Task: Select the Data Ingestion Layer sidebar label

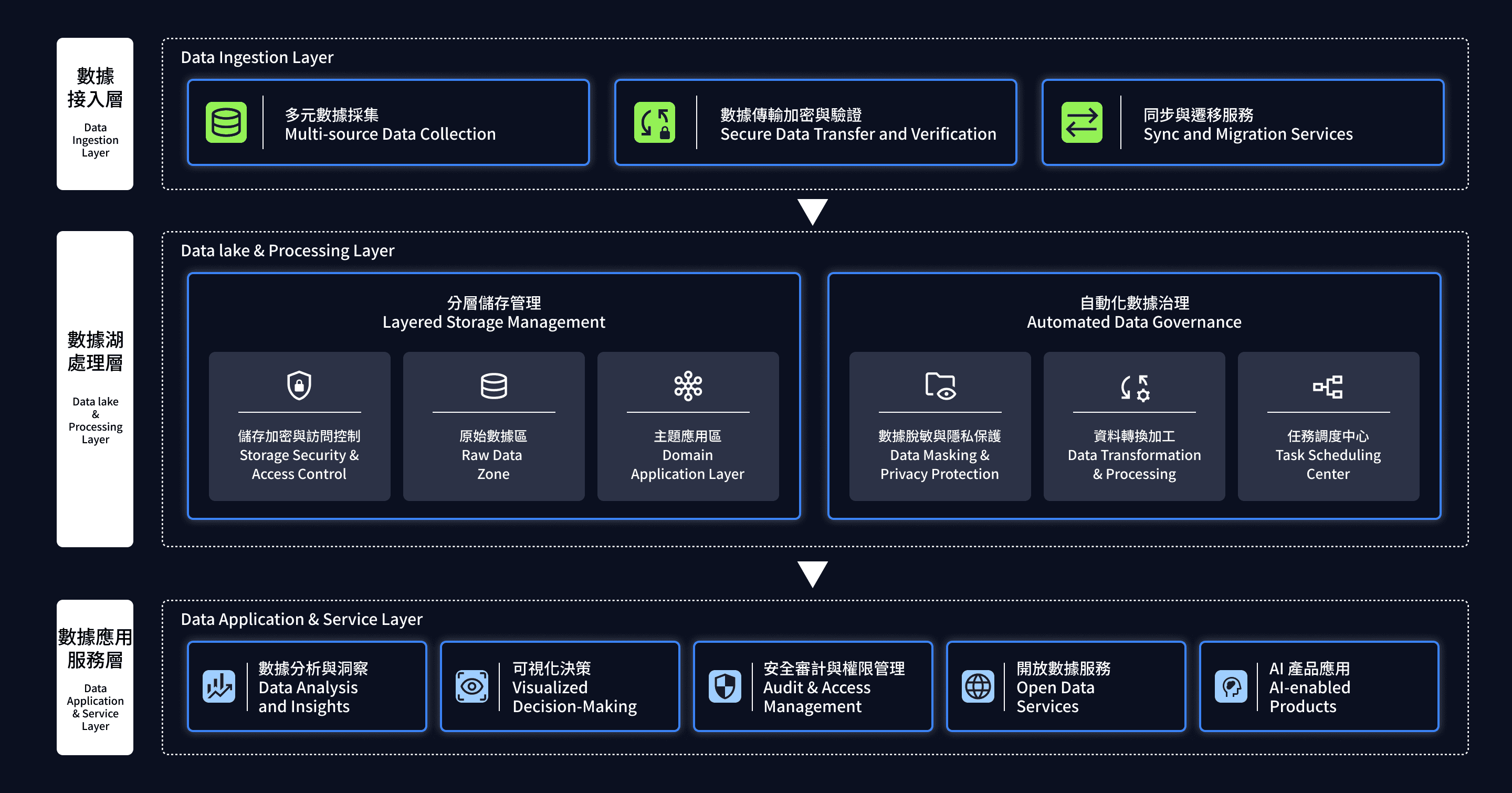Action: coord(94,114)
